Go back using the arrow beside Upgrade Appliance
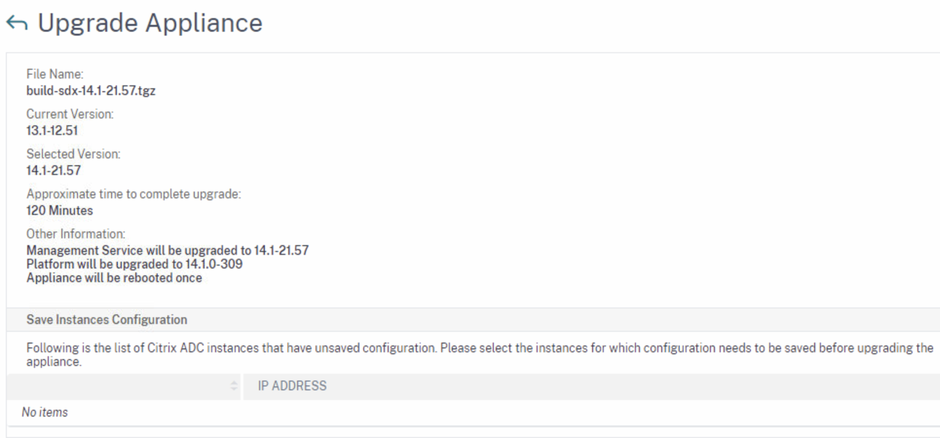940x438 pixels. pos(17,23)
